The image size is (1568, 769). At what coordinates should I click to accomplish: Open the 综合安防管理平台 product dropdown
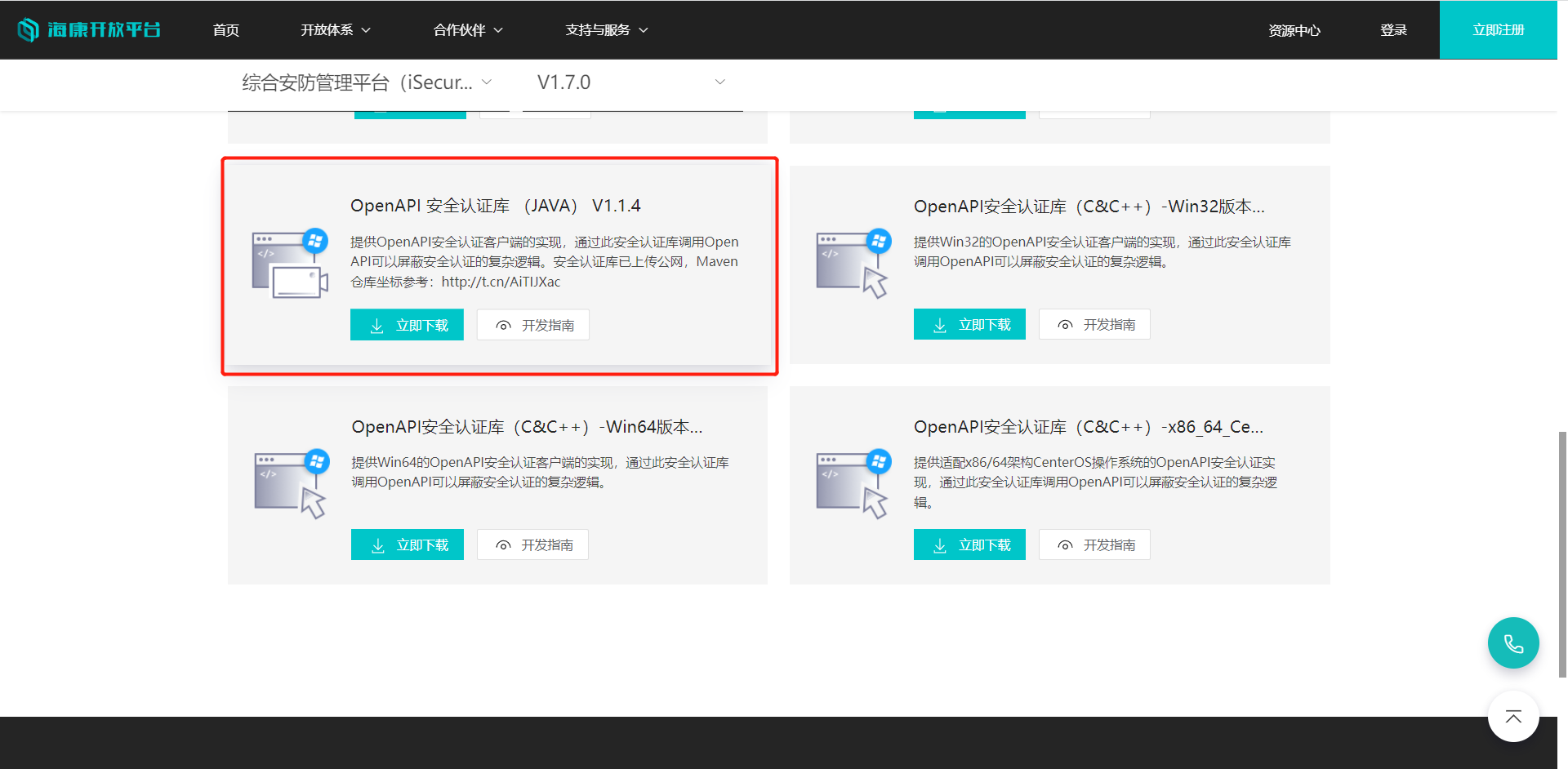point(366,82)
